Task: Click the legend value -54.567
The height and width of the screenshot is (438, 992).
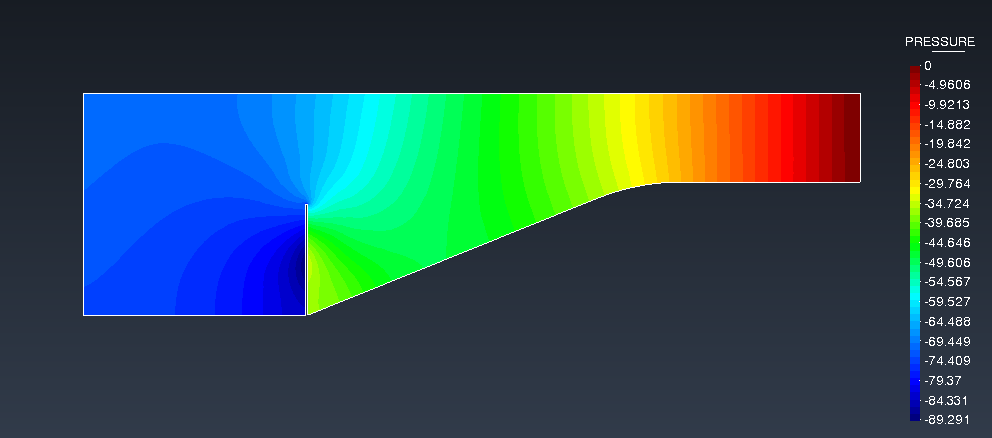Action: coord(946,282)
